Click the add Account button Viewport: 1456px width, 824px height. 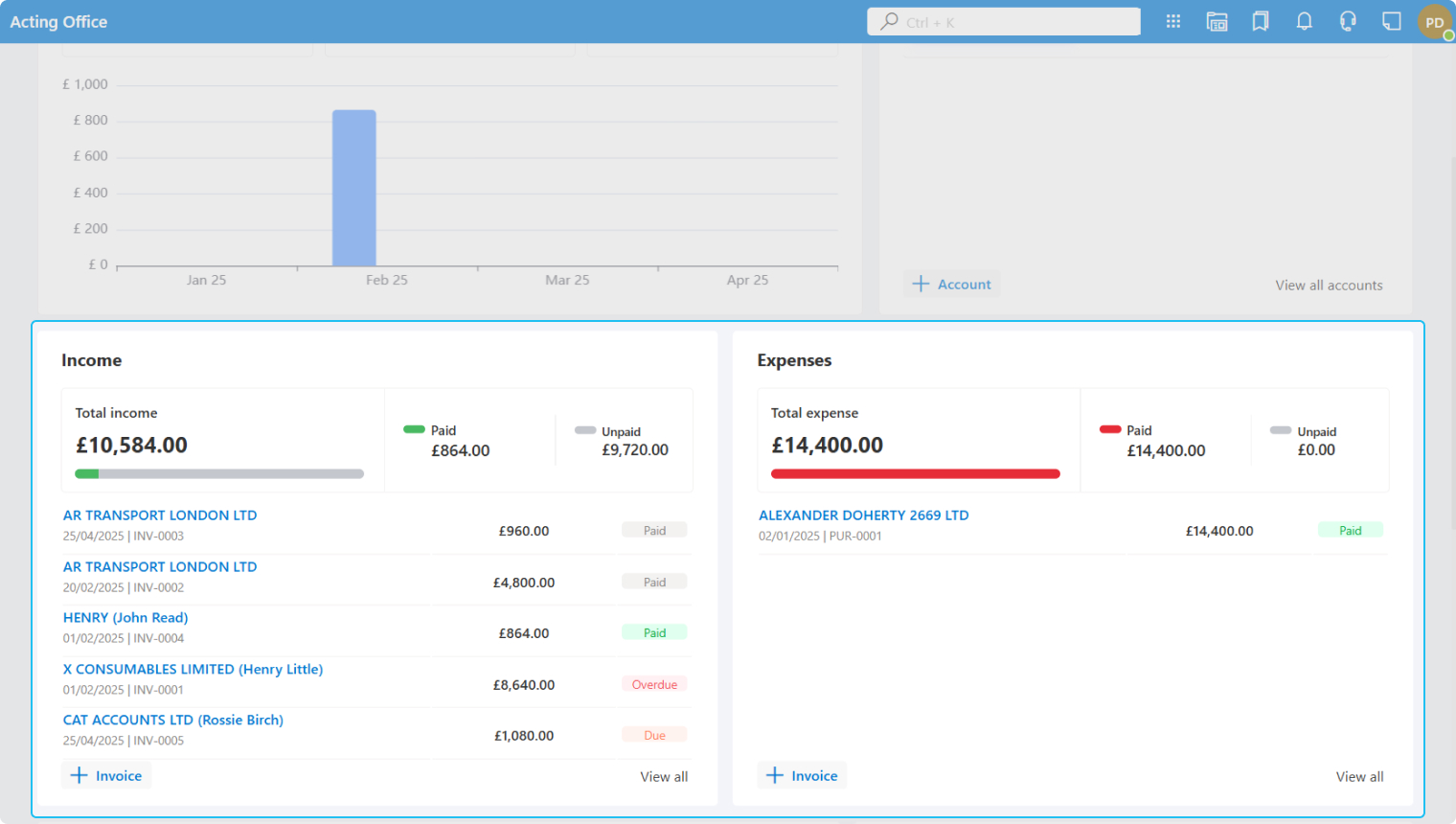(x=951, y=284)
